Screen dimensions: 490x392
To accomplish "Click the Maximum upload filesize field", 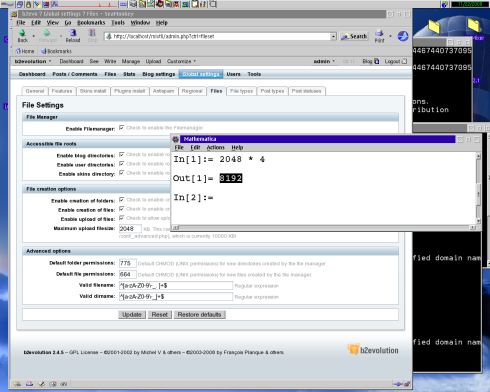I will (x=130, y=229).
